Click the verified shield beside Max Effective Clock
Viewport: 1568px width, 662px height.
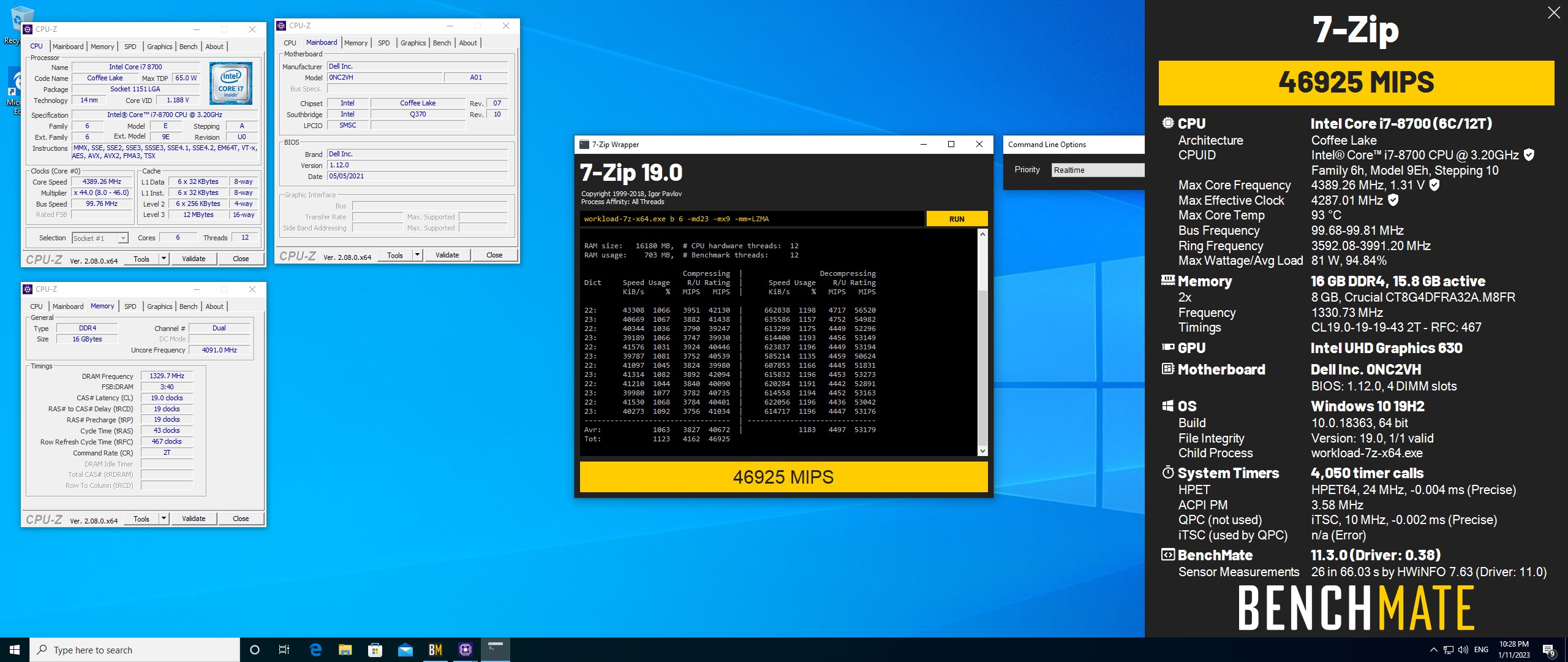(x=1393, y=200)
